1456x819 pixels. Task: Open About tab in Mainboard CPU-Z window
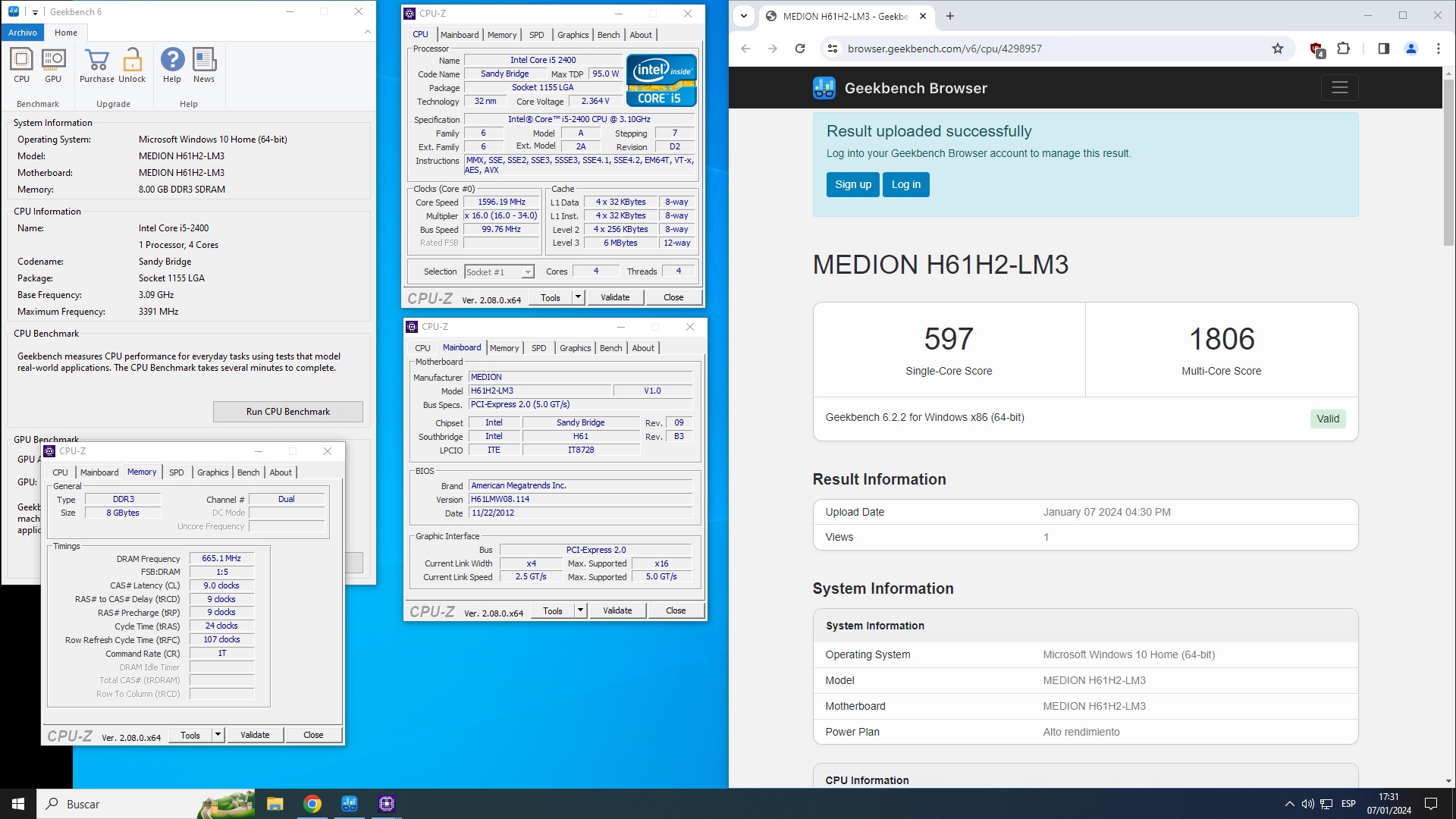(x=643, y=348)
